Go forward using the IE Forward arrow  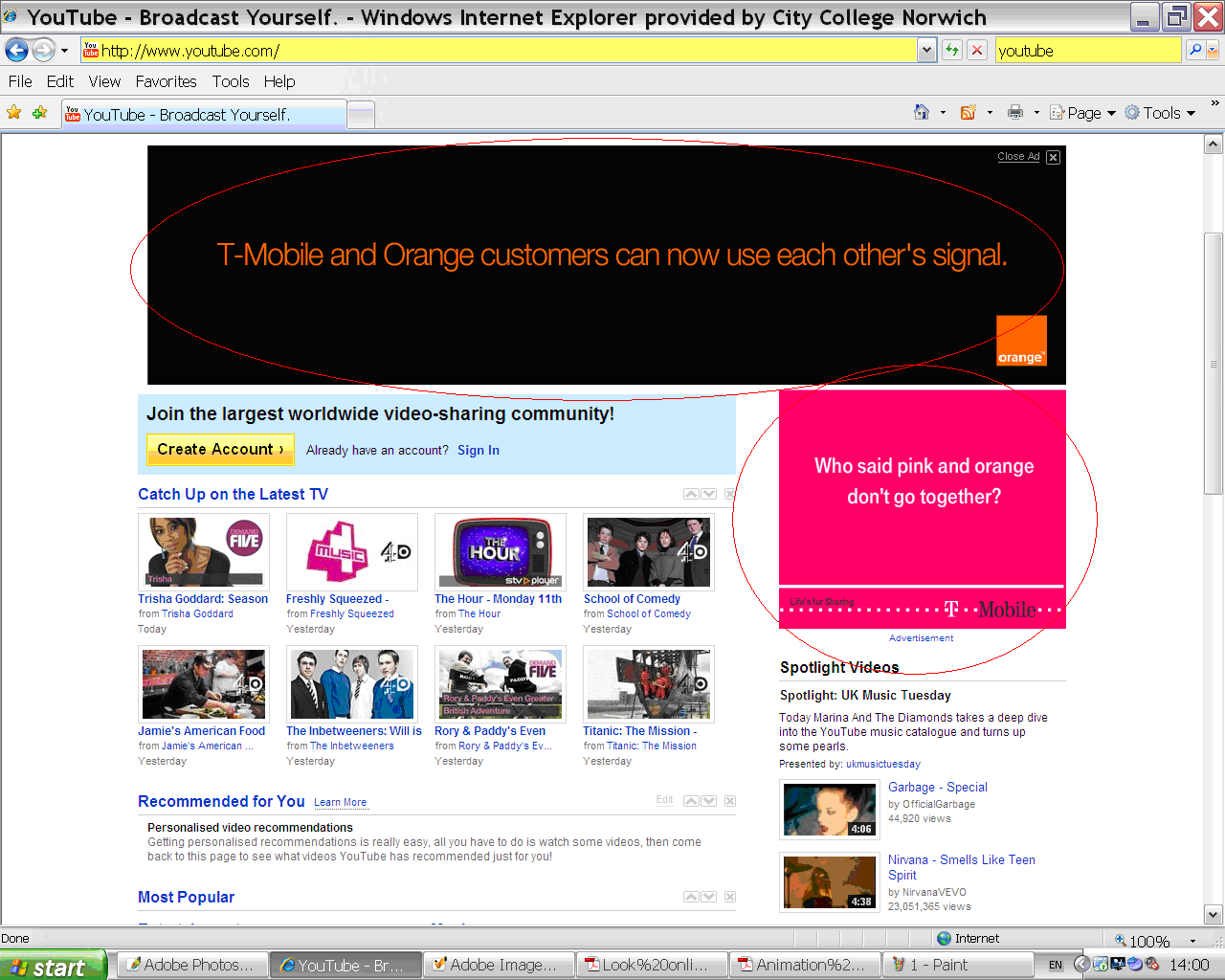44,50
